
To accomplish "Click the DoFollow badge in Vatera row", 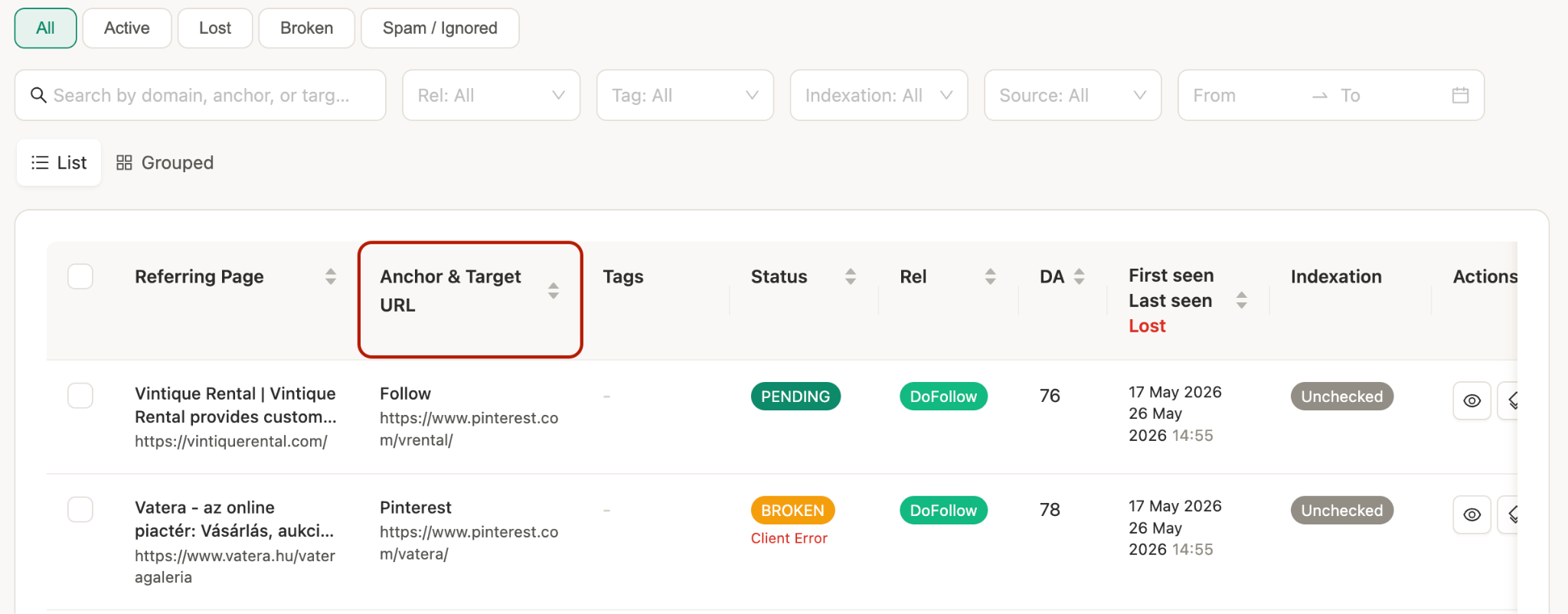I will coord(943,510).
